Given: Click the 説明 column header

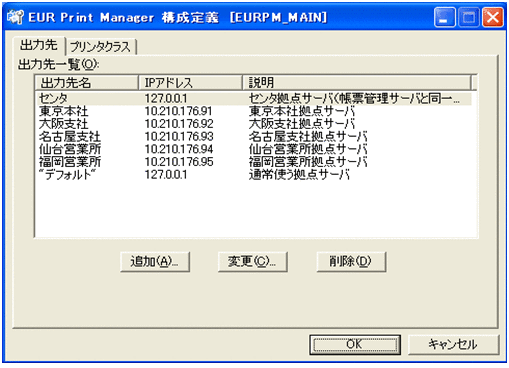Looking at the screenshot, I should (x=357, y=83).
